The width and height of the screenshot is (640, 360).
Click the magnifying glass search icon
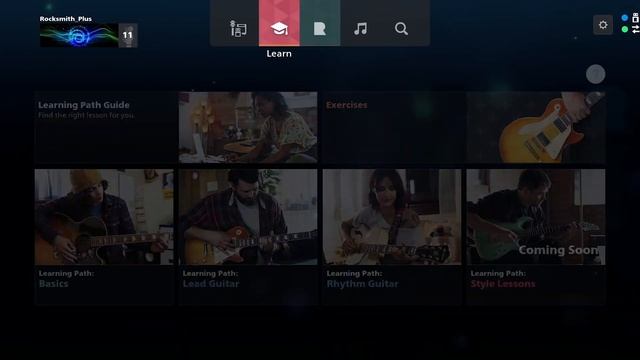coord(401,29)
